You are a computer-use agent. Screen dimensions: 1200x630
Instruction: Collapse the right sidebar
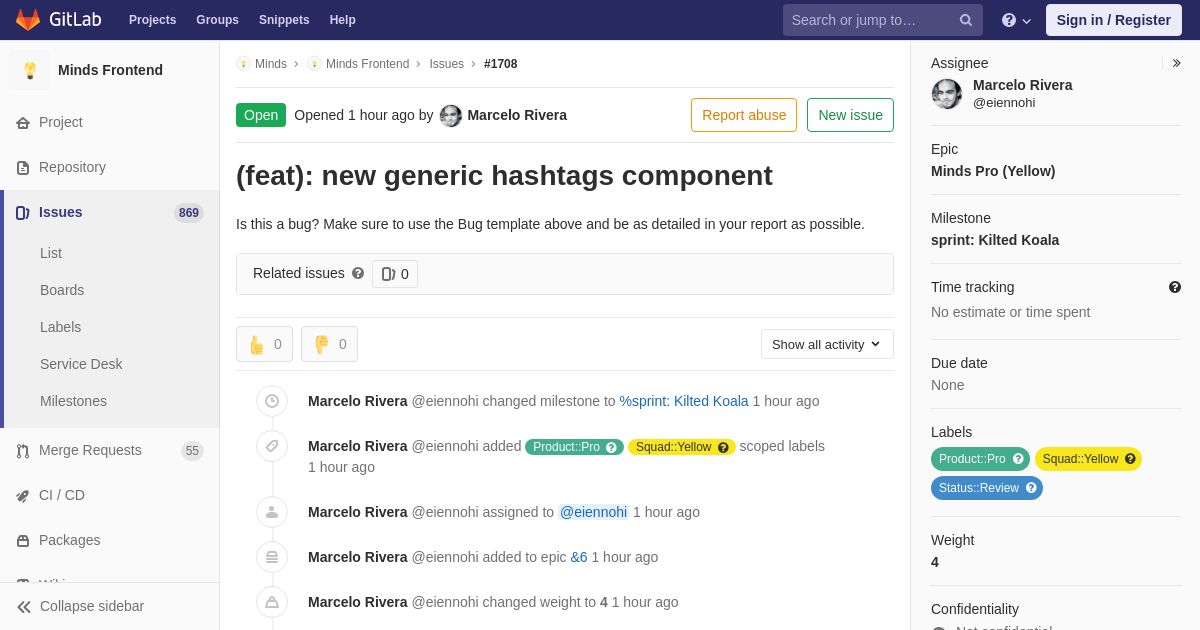1176,63
